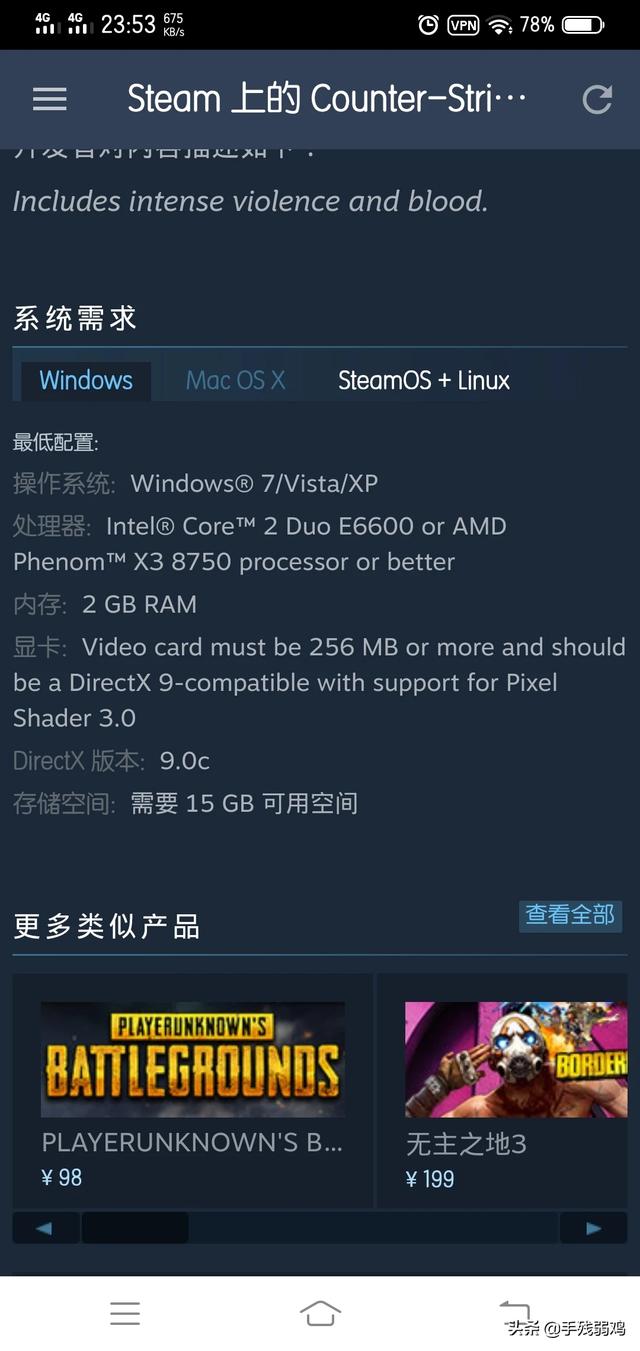Open the browser bottom menu icon

pos(125,1313)
